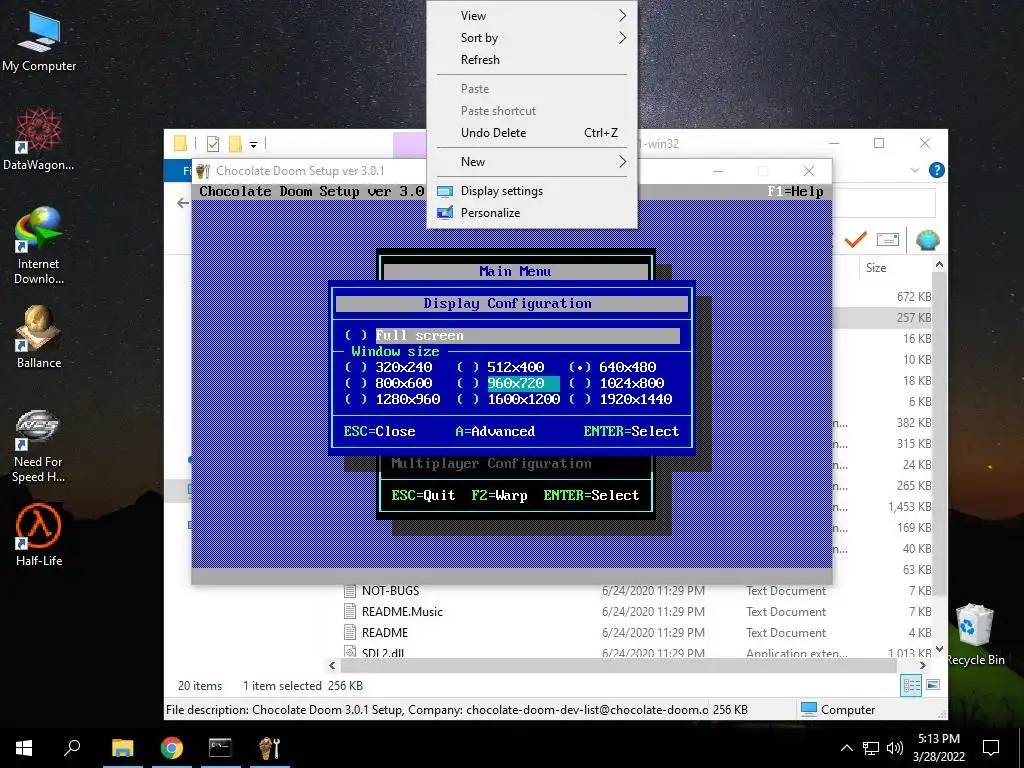The height and width of the screenshot is (768, 1024).
Task: Select 1600x1200 window size
Action: coord(508,399)
